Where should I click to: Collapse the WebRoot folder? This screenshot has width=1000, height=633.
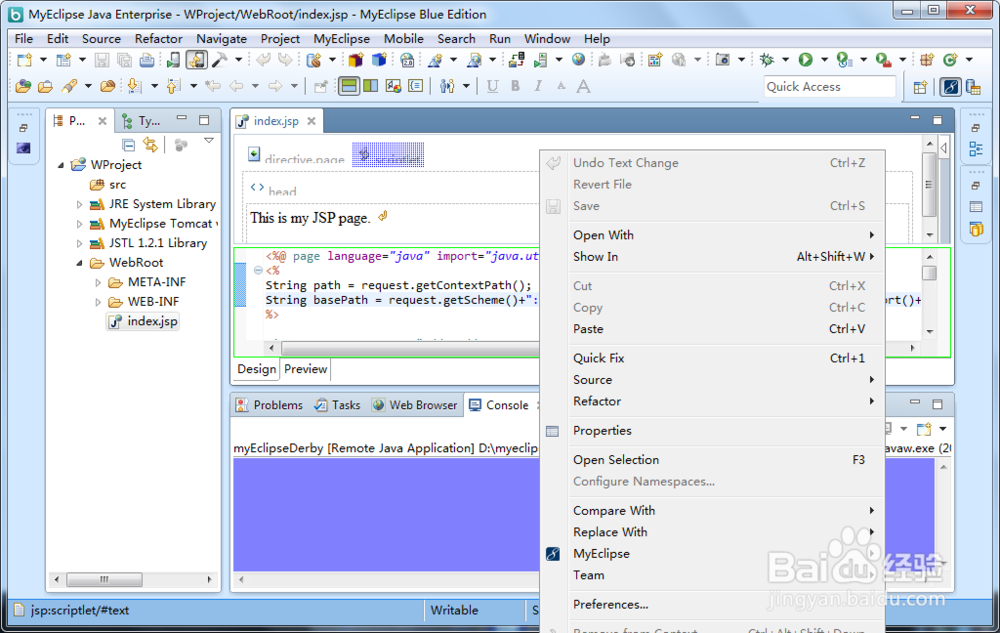[x=80, y=263]
